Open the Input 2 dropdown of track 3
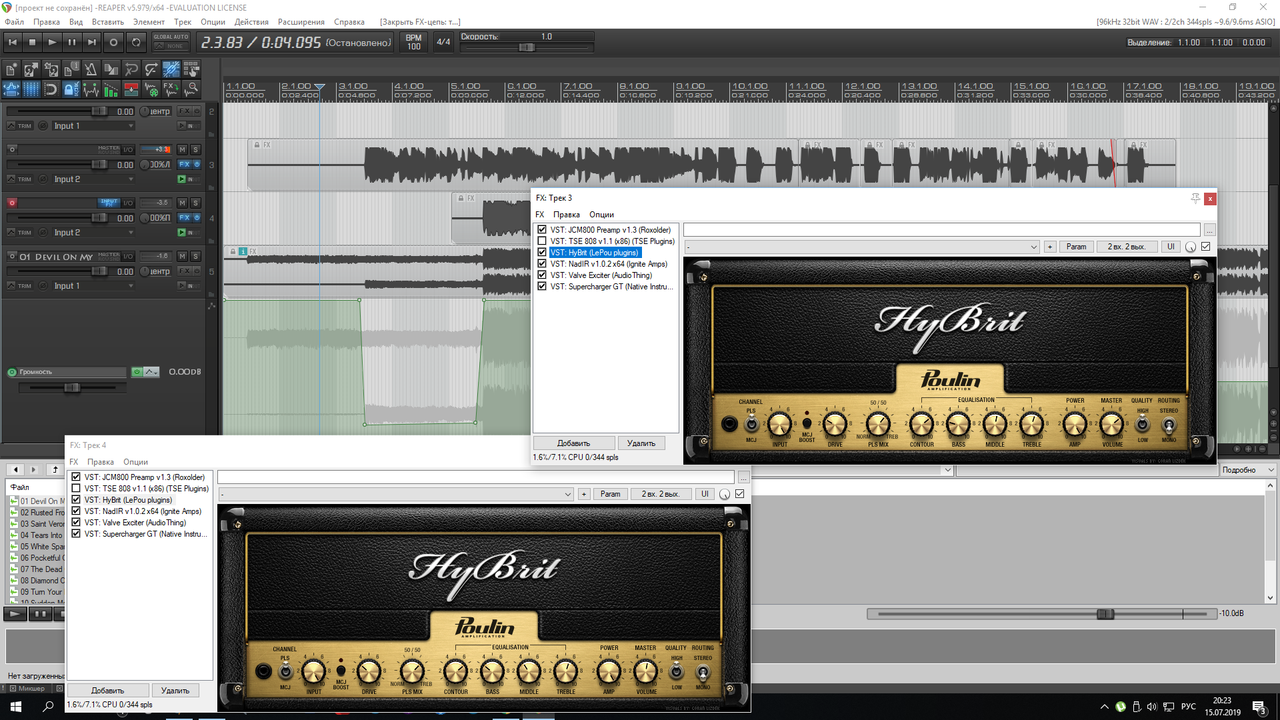 93,179
